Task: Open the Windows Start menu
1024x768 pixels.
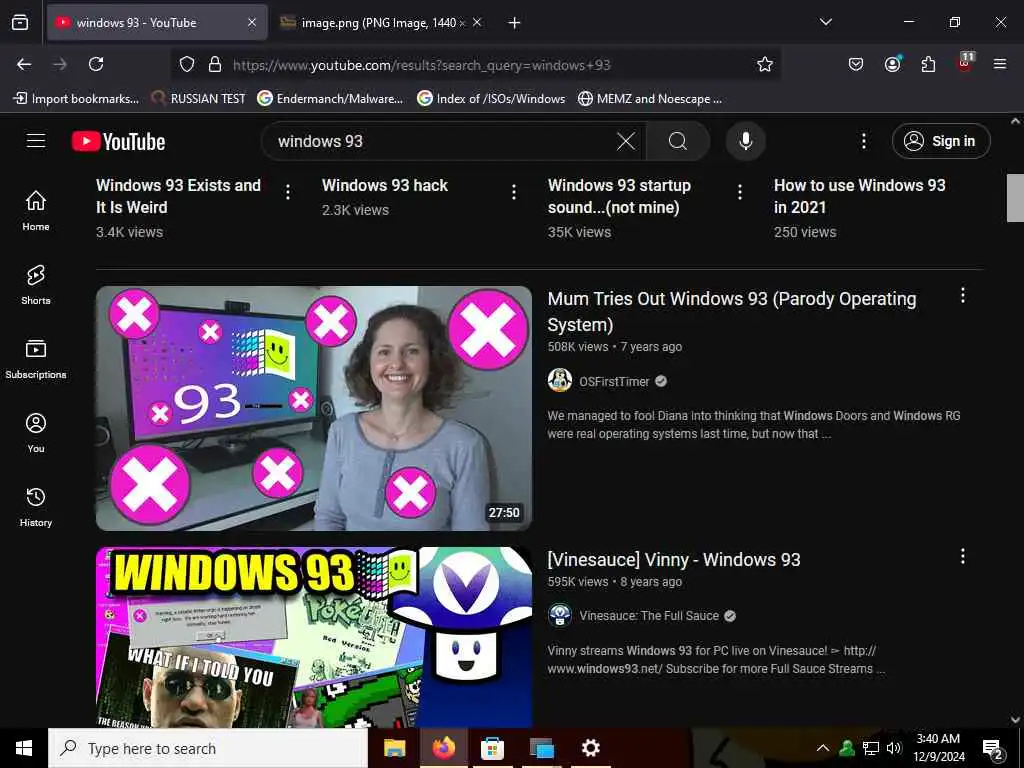Action: 24,748
